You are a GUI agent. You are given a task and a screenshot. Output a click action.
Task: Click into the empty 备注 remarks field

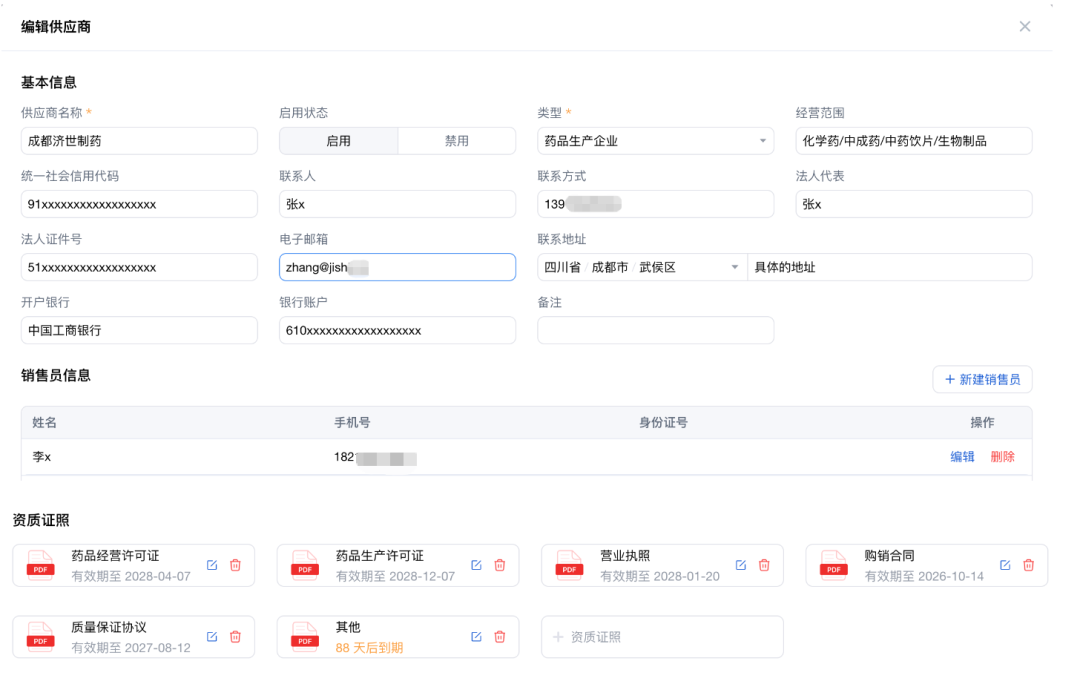click(655, 330)
